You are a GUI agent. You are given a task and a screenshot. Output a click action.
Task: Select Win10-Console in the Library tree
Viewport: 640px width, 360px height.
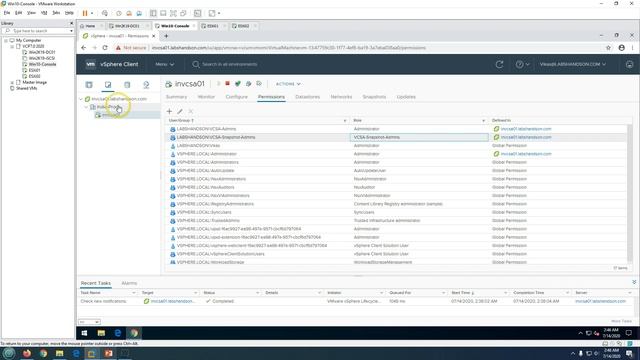[42, 64]
